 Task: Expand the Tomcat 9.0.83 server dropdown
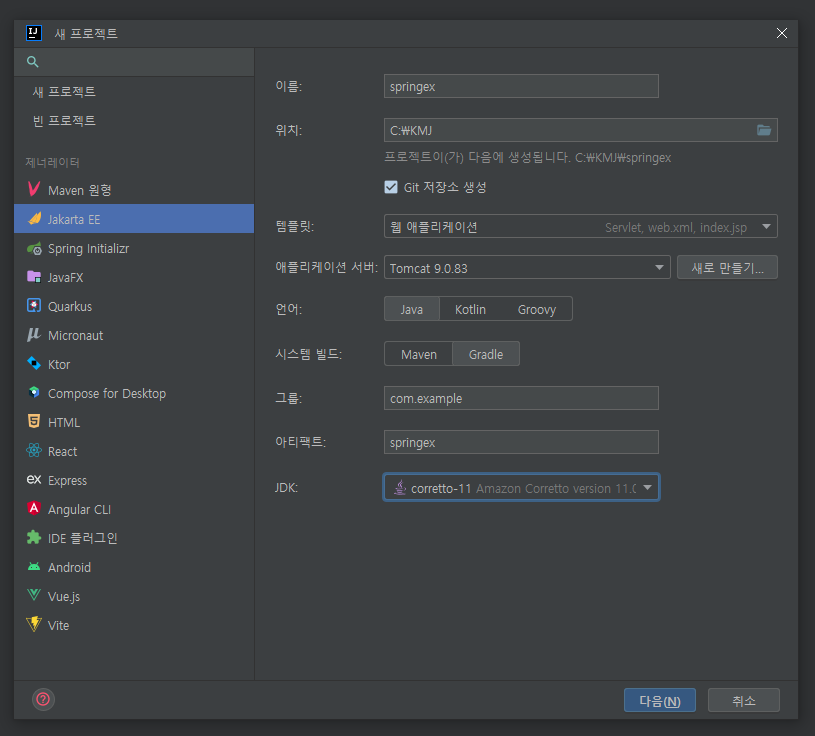(659, 268)
